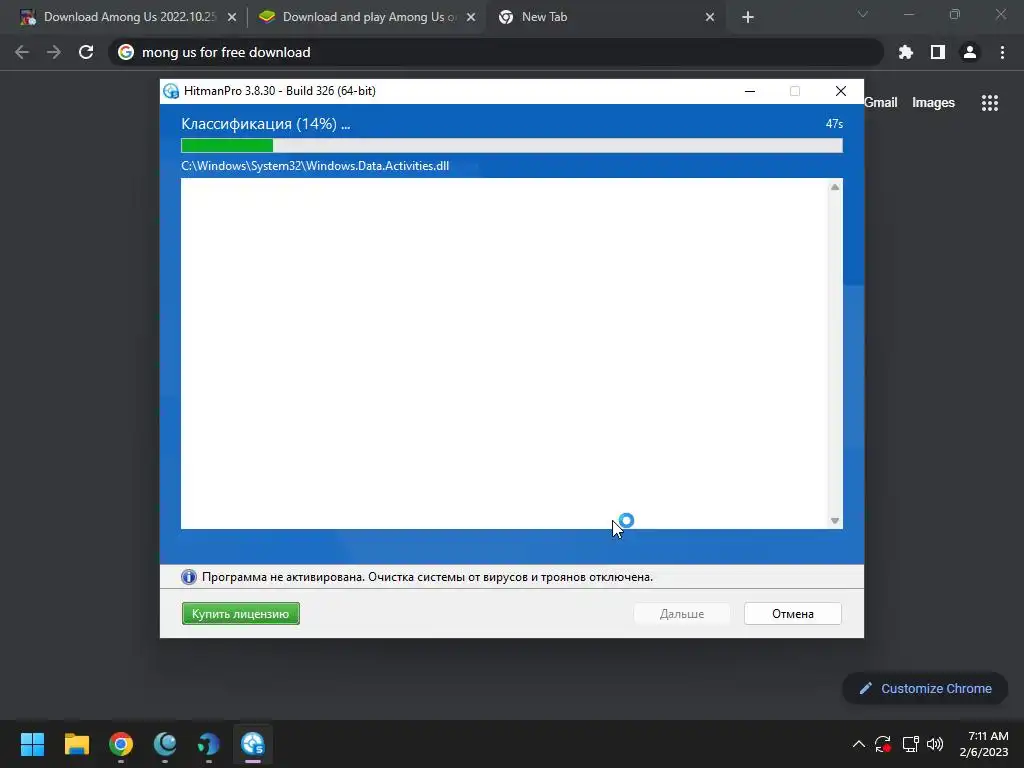Click the Классификация (14%) status text
Viewport: 1024px width, 768px height.
[265, 124]
